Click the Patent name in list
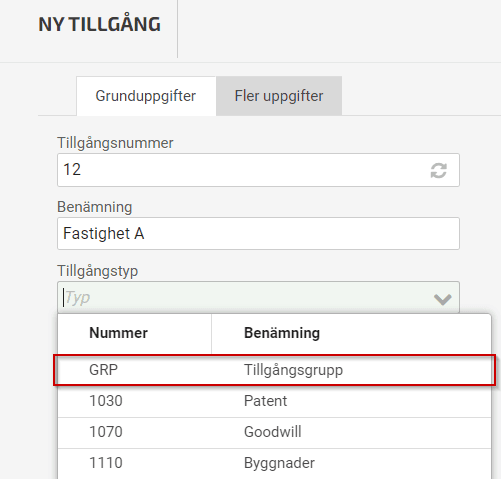Viewport: 501px width, 479px height. [265, 401]
